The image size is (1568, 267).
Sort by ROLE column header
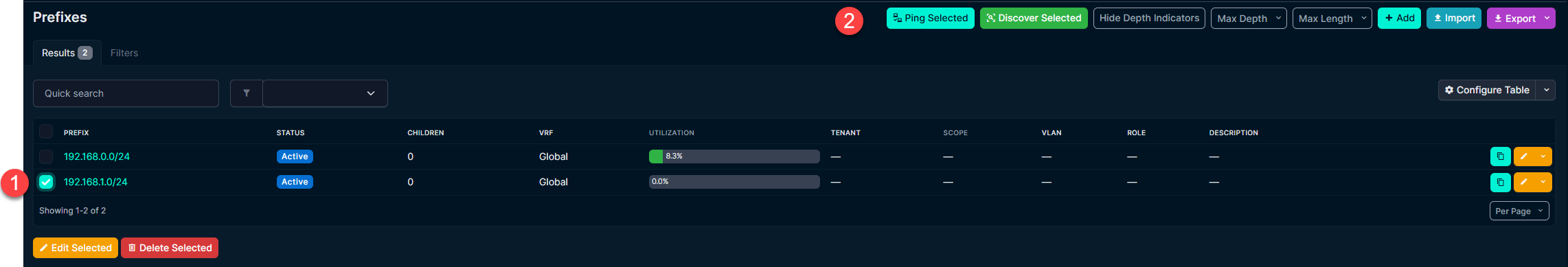point(1136,132)
